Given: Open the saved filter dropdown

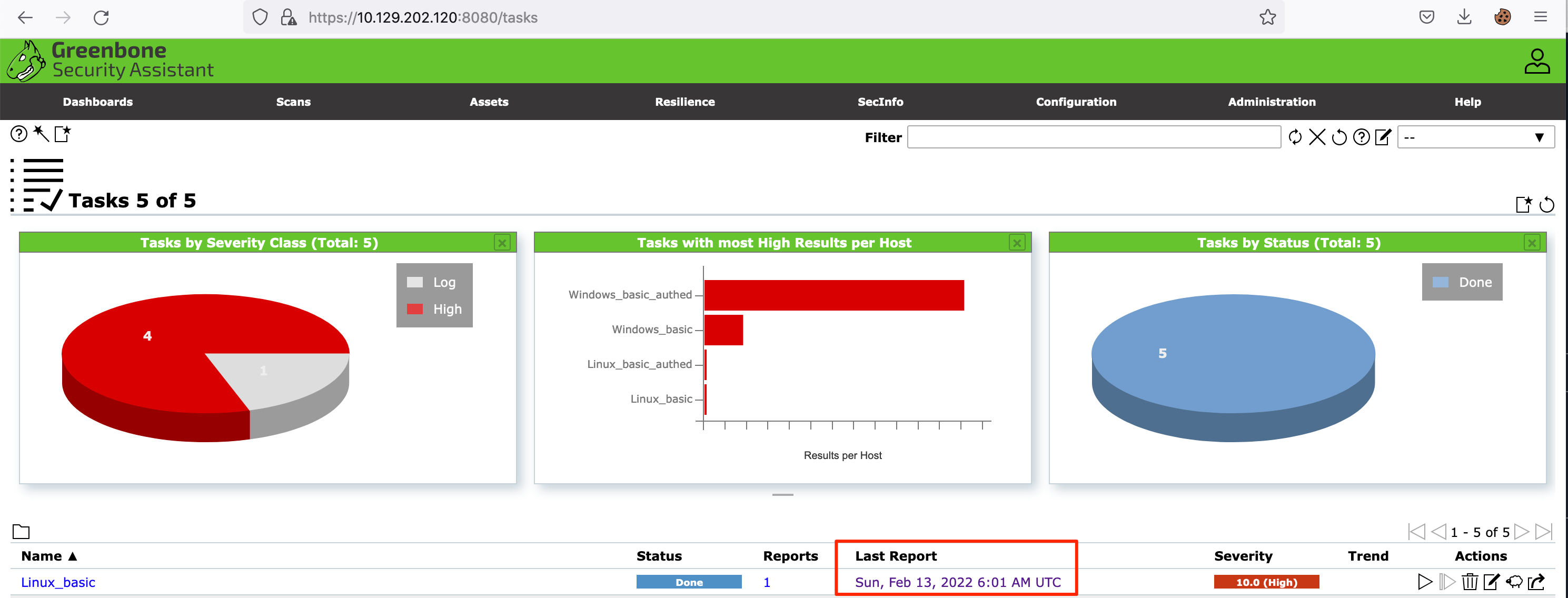Looking at the screenshot, I should click(1475, 137).
